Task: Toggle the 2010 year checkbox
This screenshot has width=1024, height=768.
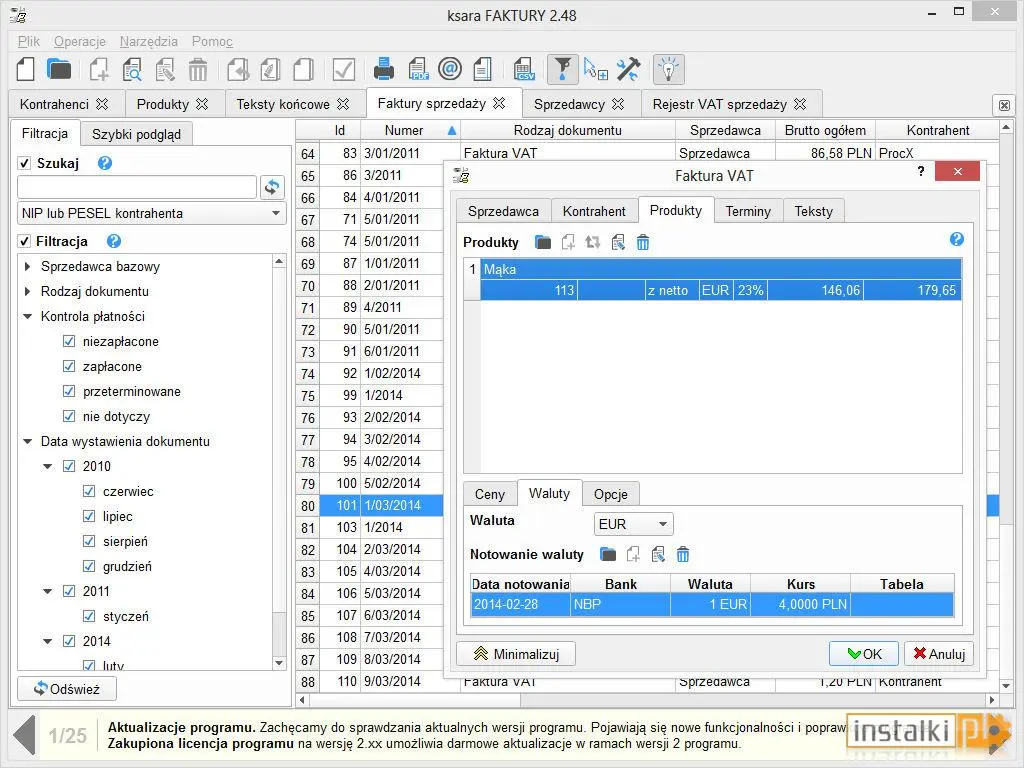Action: tap(69, 466)
